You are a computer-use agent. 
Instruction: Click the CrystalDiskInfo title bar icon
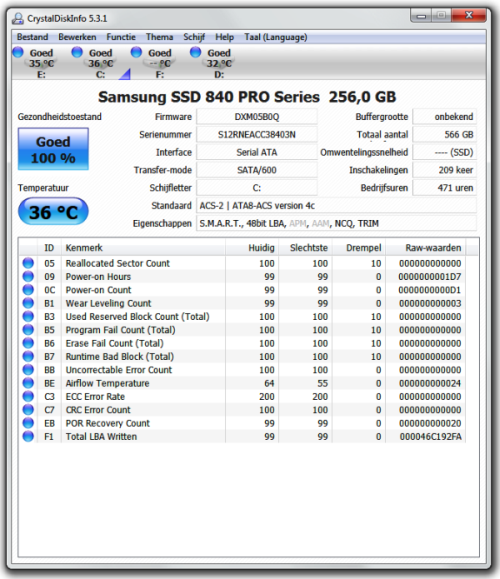pos(18,18)
